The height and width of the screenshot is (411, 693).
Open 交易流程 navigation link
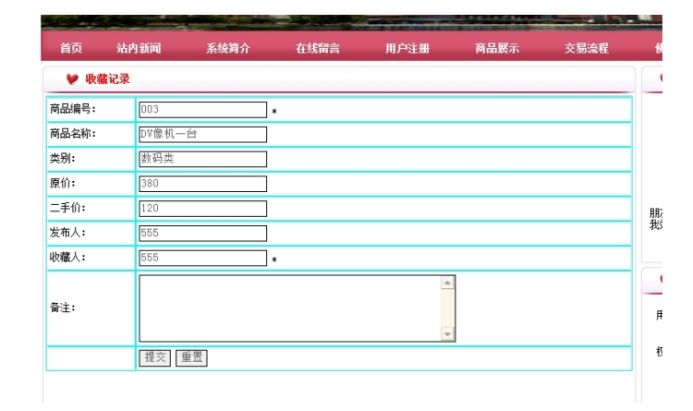tap(586, 48)
